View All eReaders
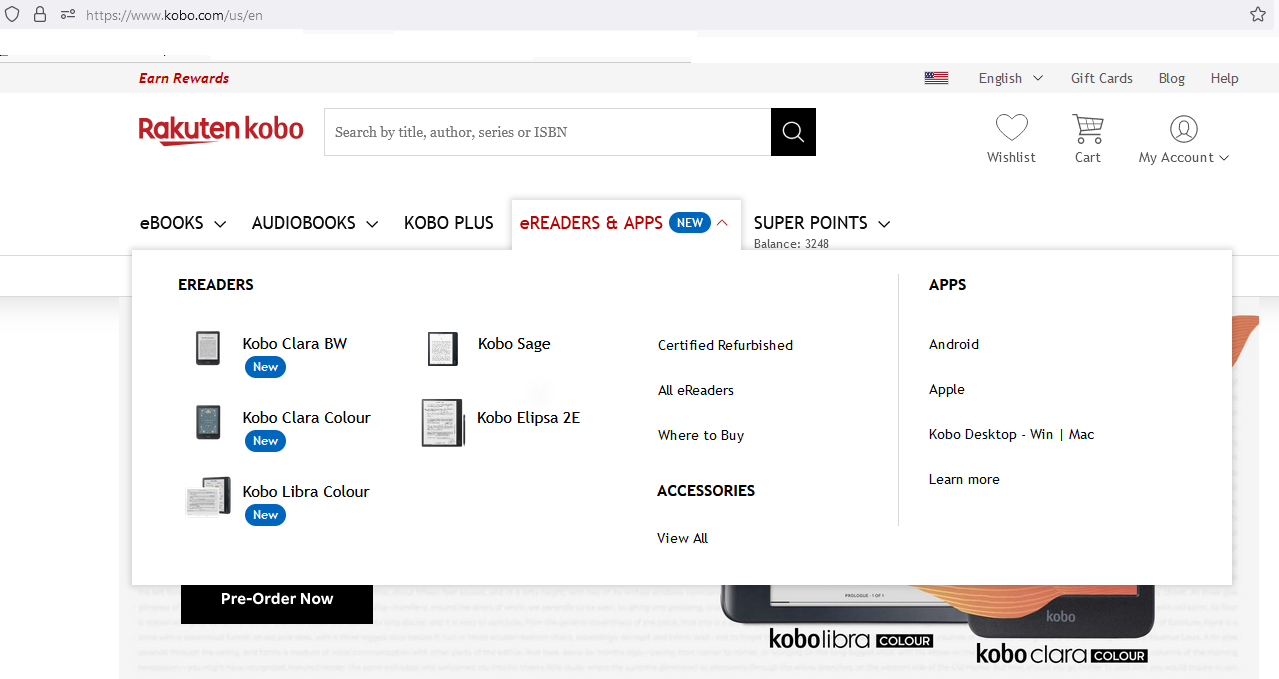This screenshot has height=679, width=1279. click(696, 390)
